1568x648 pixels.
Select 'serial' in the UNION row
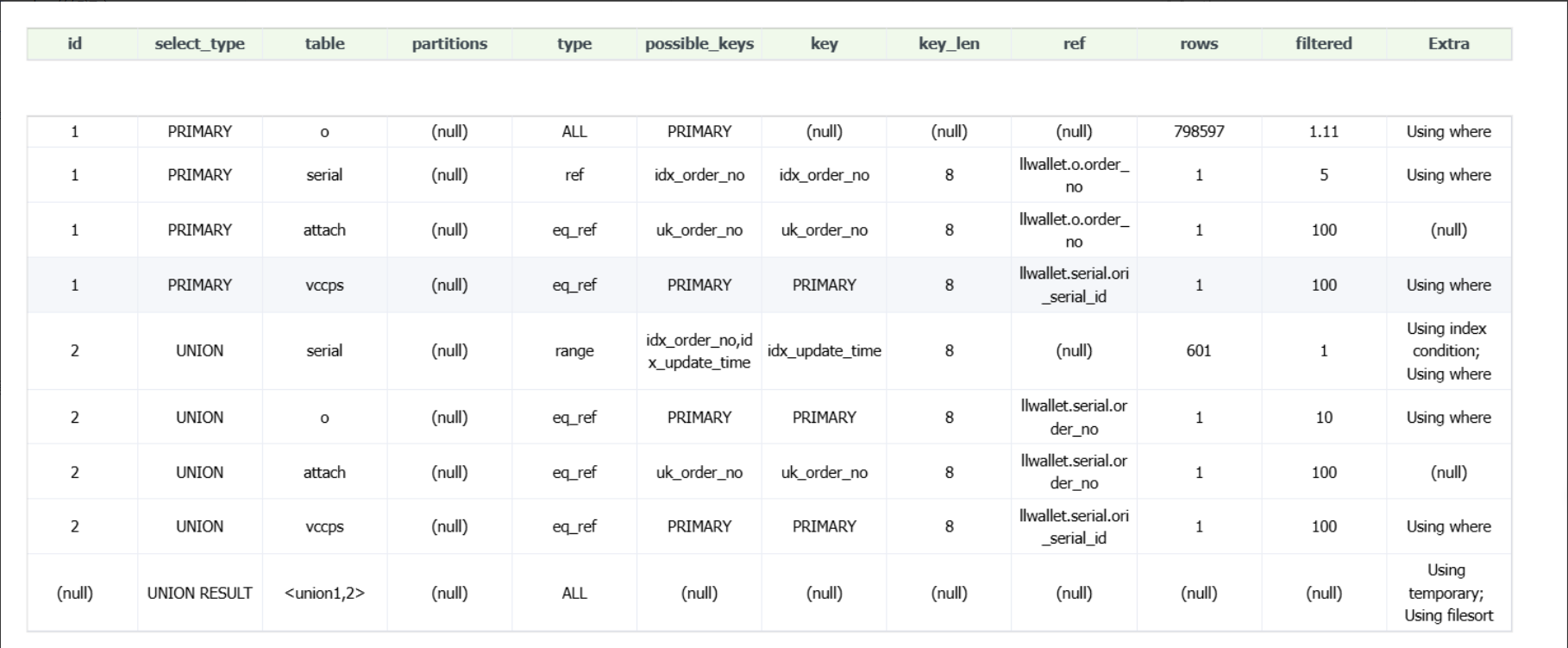[x=324, y=351]
